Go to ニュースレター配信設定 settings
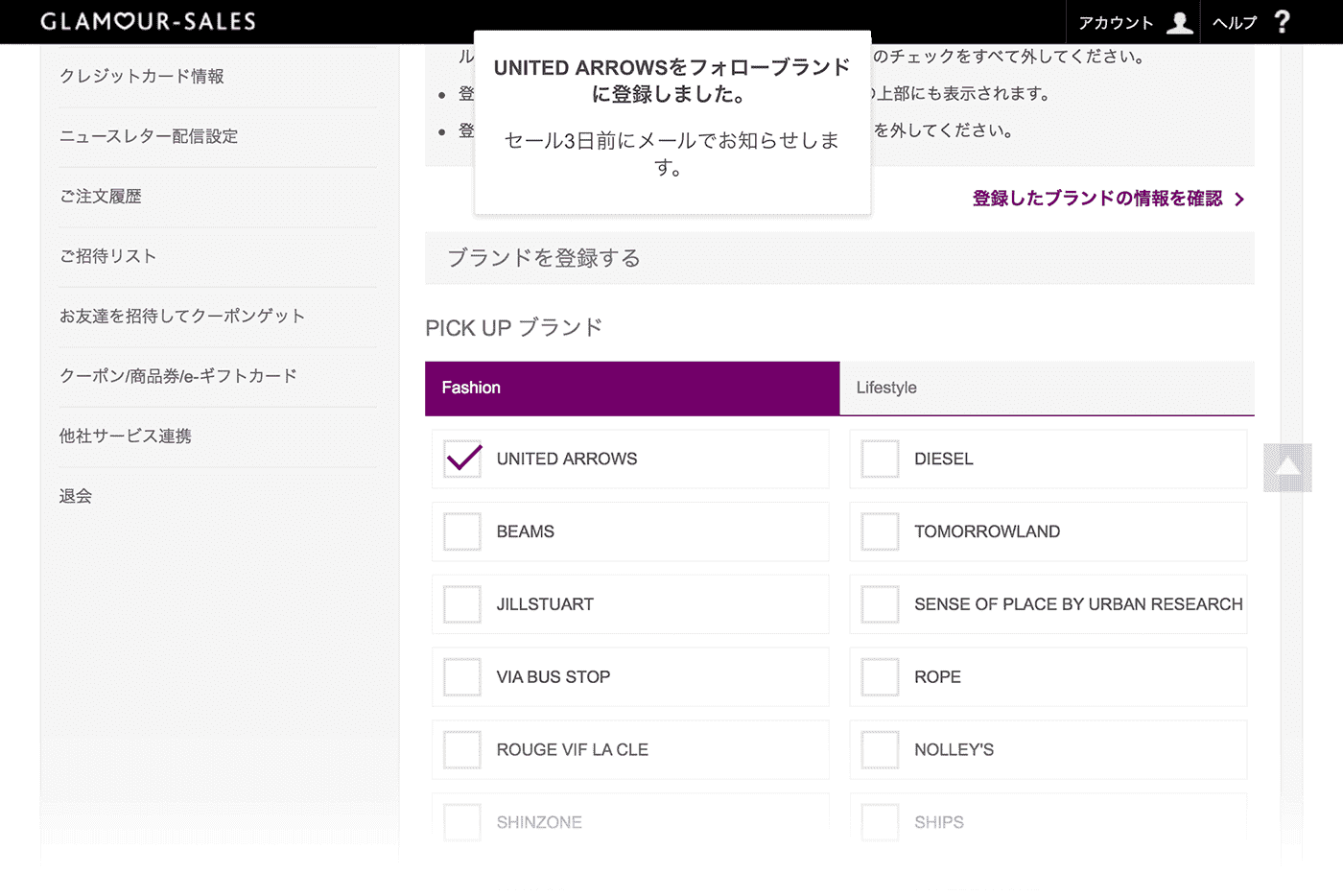 [149, 136]
